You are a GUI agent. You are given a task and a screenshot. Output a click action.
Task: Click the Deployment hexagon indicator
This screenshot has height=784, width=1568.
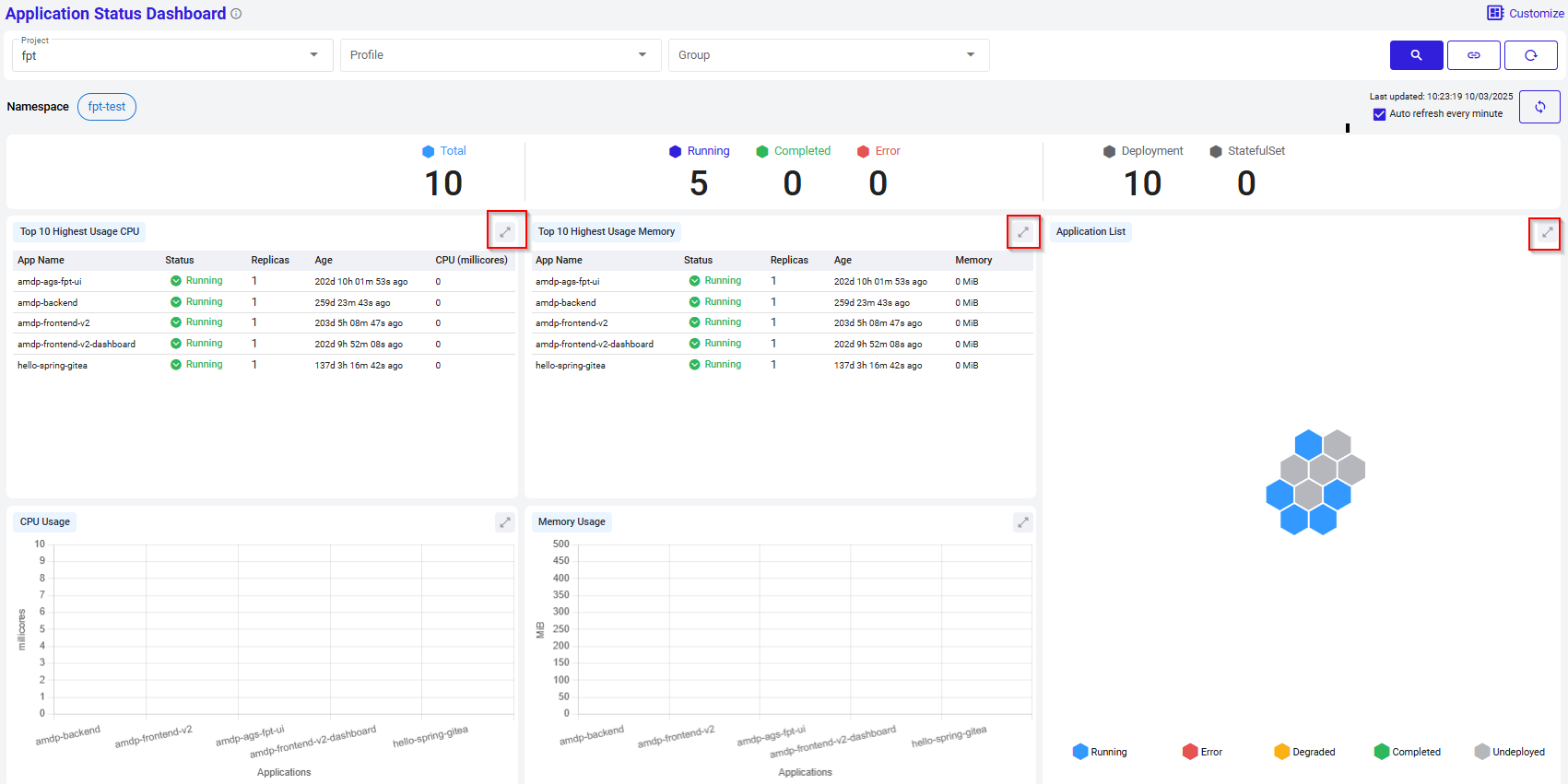(x=1109, y=151)
